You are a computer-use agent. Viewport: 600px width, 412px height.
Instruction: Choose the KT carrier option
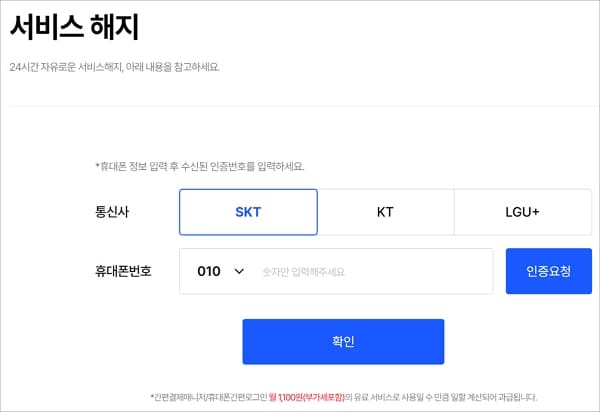[385, 212]
